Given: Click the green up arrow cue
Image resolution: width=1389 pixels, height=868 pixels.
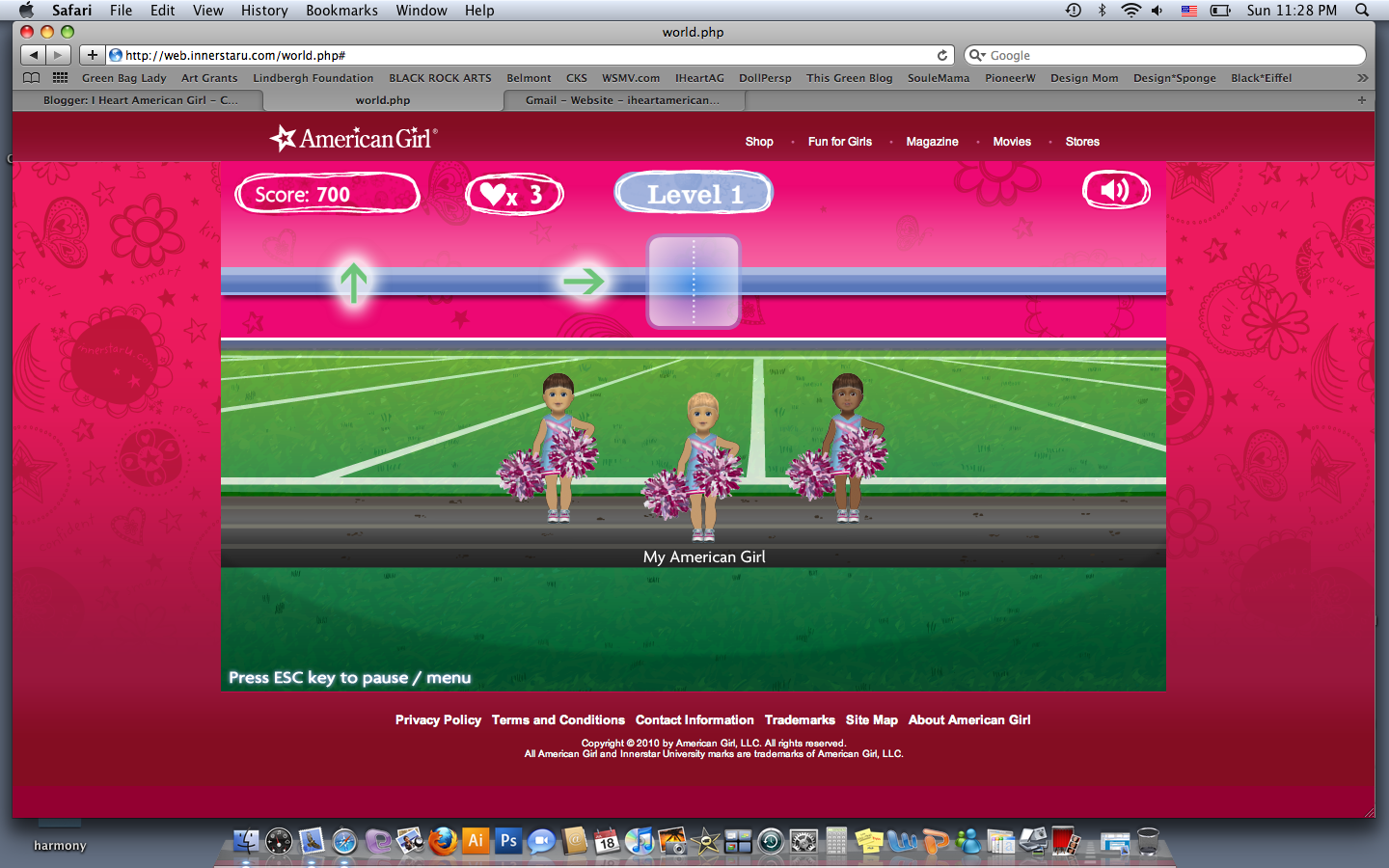Looking at the screenshot, I should [354, 283].
